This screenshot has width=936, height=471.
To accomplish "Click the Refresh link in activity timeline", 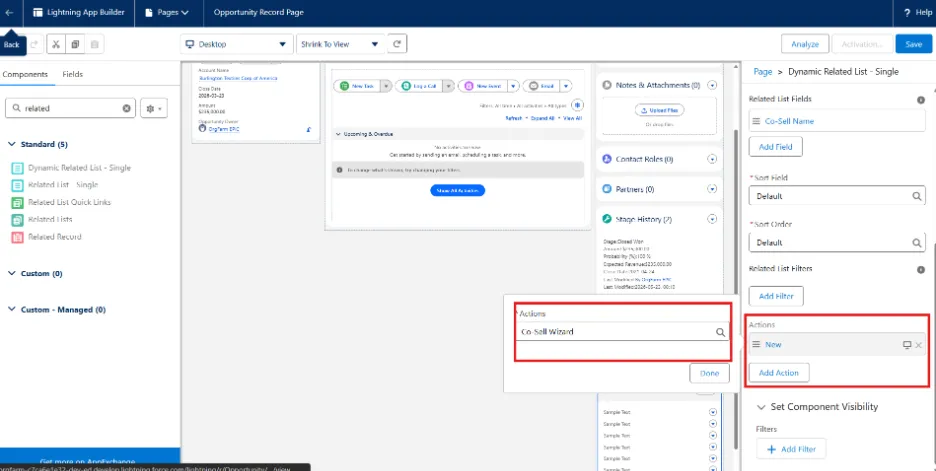I will coord(513,118).
